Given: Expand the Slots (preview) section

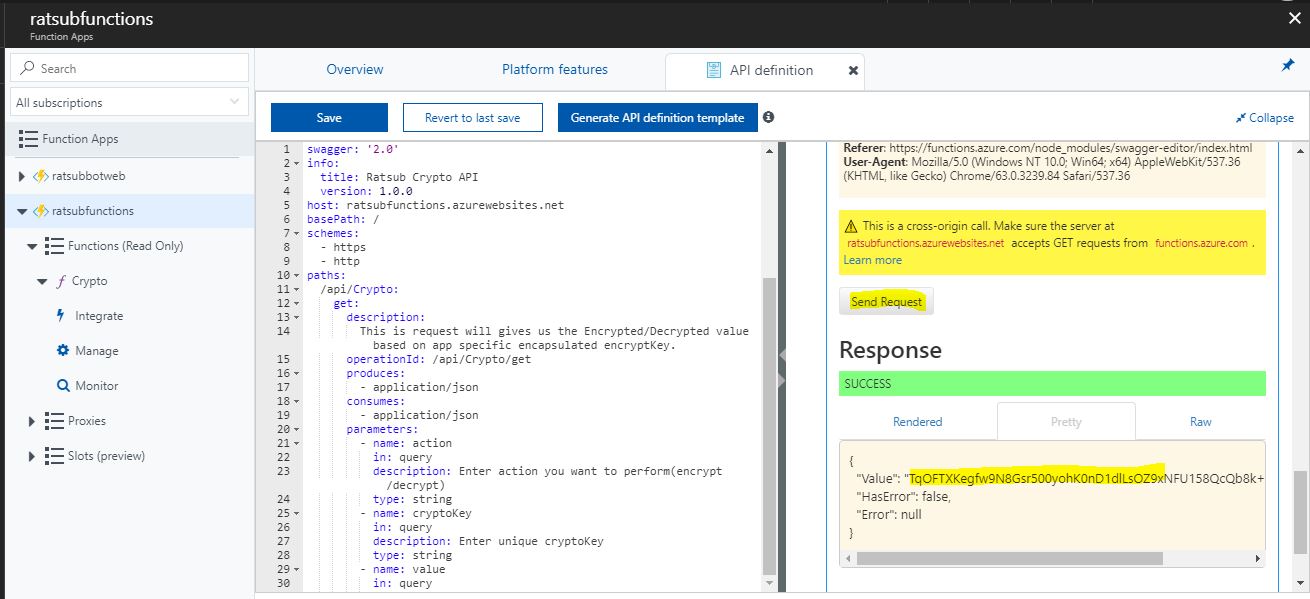Looking at the screenshot, I should tap(30, 456).
